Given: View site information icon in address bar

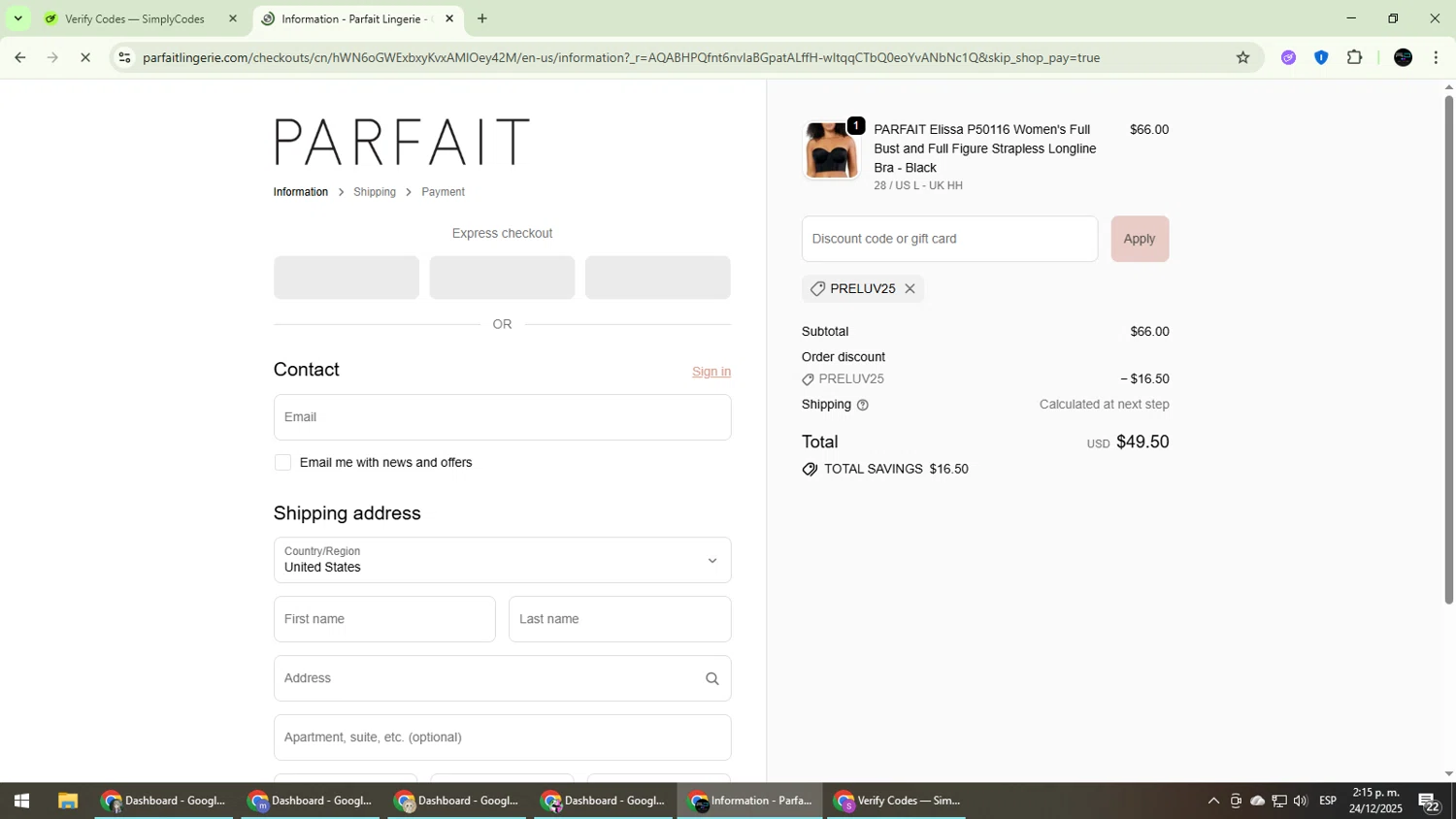Looking at the screenshot, I should click(124, 57).
